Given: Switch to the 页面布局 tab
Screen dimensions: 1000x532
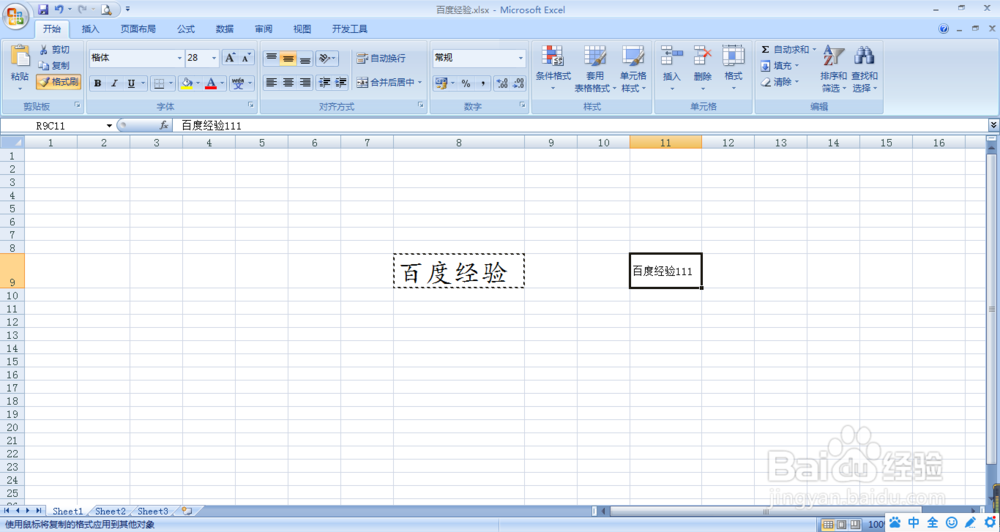Looking at the screenshot, I should (x=138, y=29).
